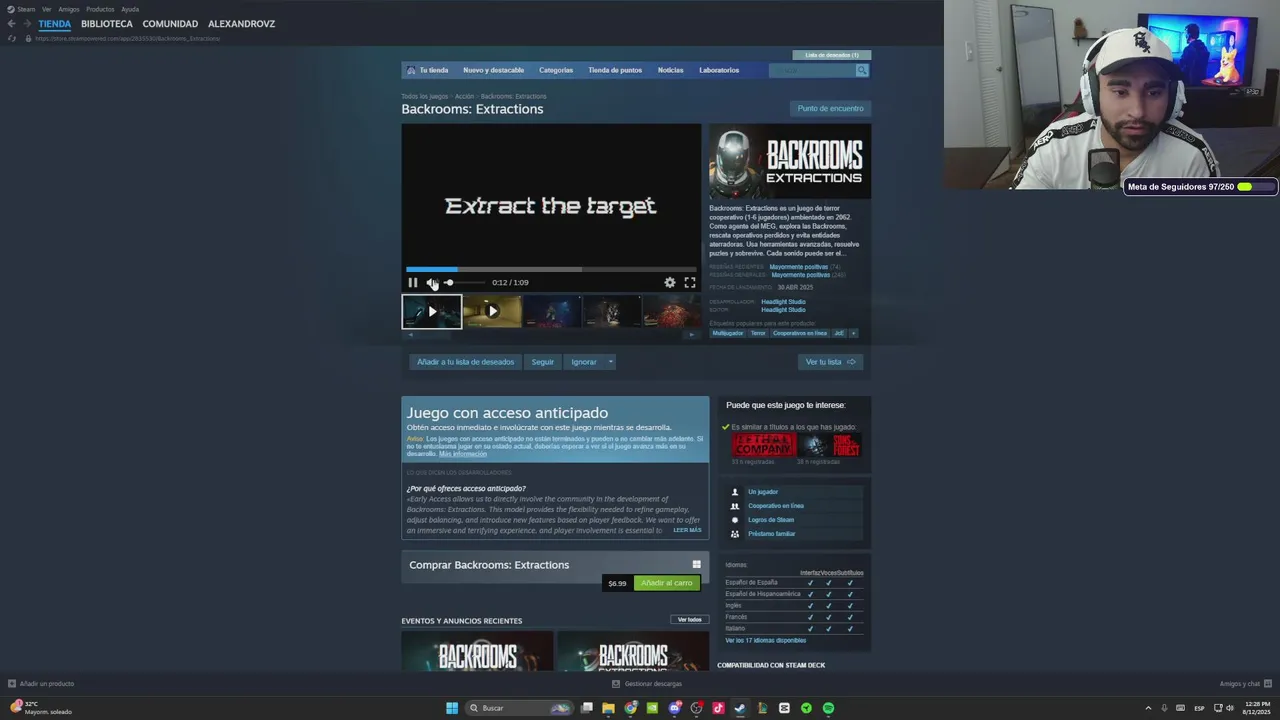Click the Ver tu lista button
The height and width of the screenshot is (720, 1280).
pyautogui.click(x=830, y=362)
